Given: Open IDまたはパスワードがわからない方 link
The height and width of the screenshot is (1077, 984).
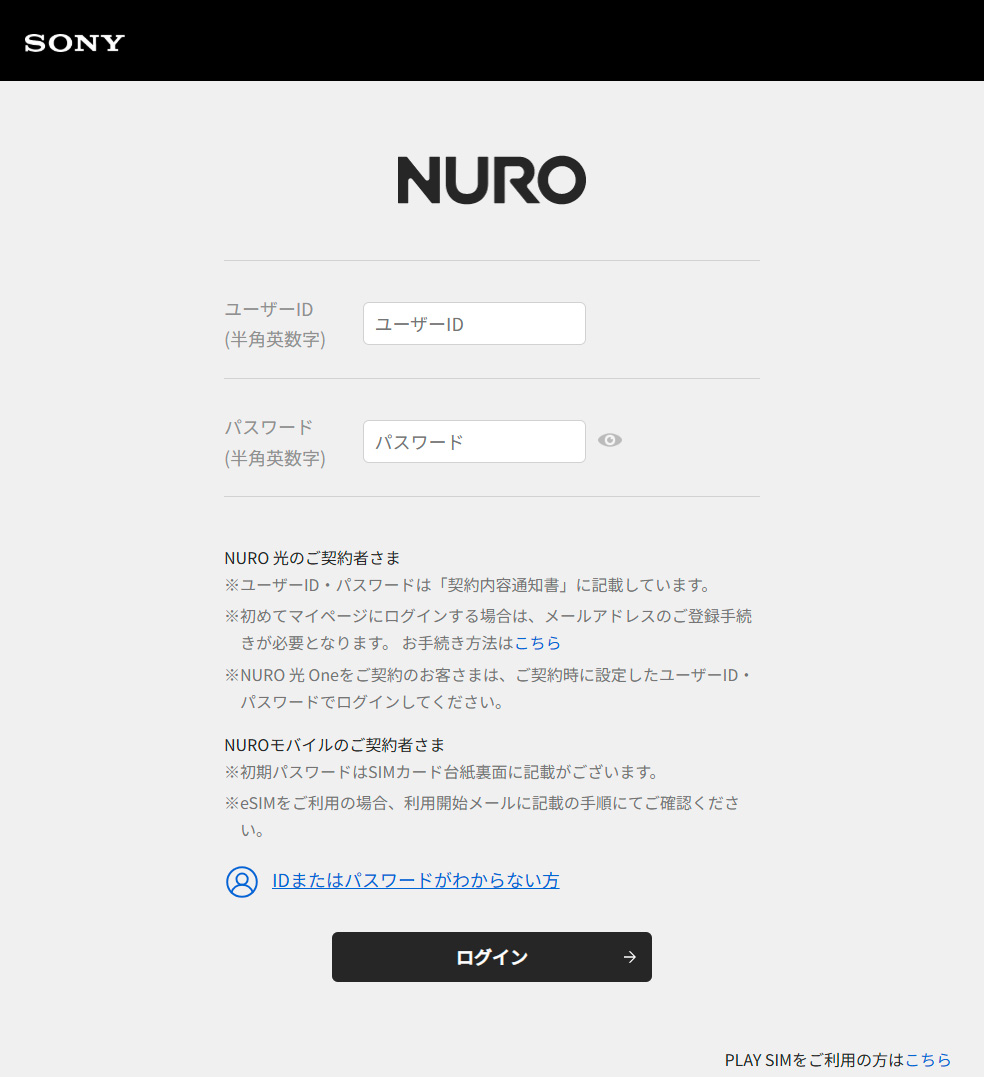Looking at the screenshot, I should coord(415,881).
